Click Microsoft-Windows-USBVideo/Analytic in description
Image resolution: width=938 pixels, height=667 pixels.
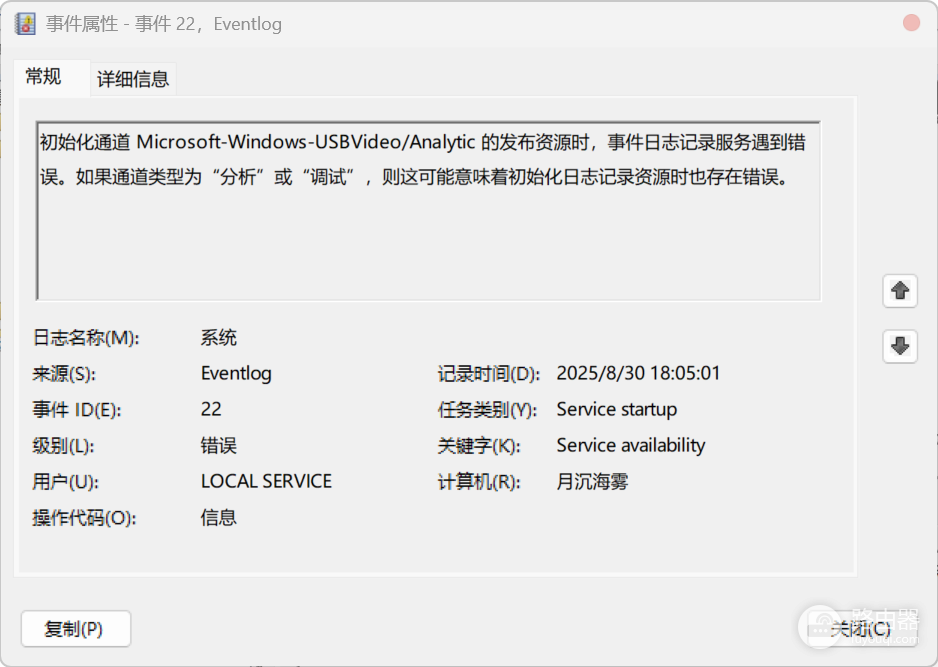click(306, 142)
